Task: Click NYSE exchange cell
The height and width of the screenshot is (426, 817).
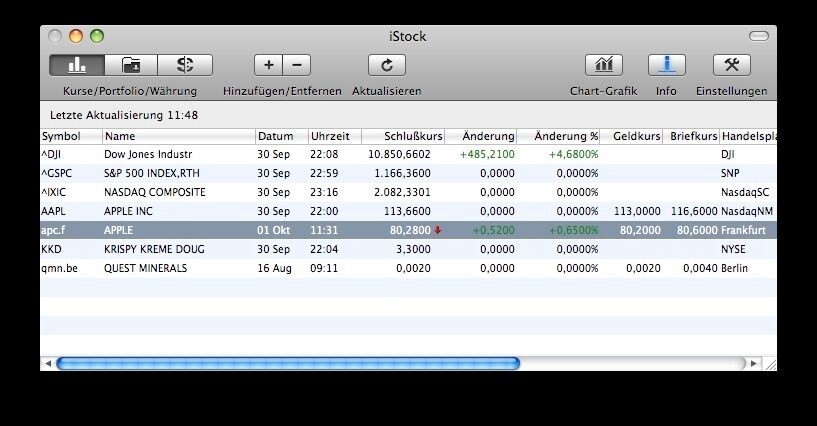Action: pyautogui.click(x=733, y=249)
